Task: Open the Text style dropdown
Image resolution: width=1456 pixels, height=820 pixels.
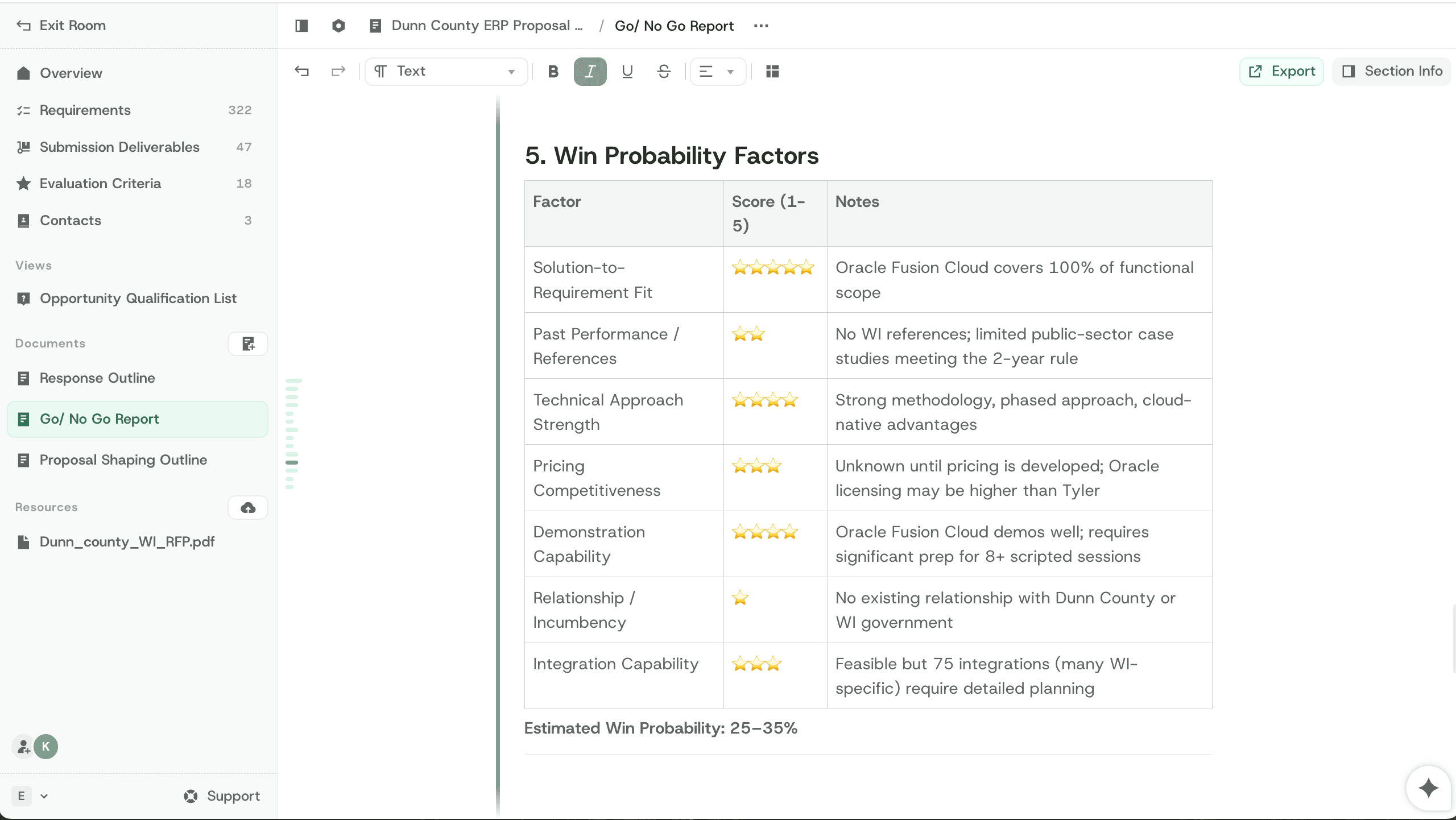Action: pyautogui.click(x=446, y=71)
